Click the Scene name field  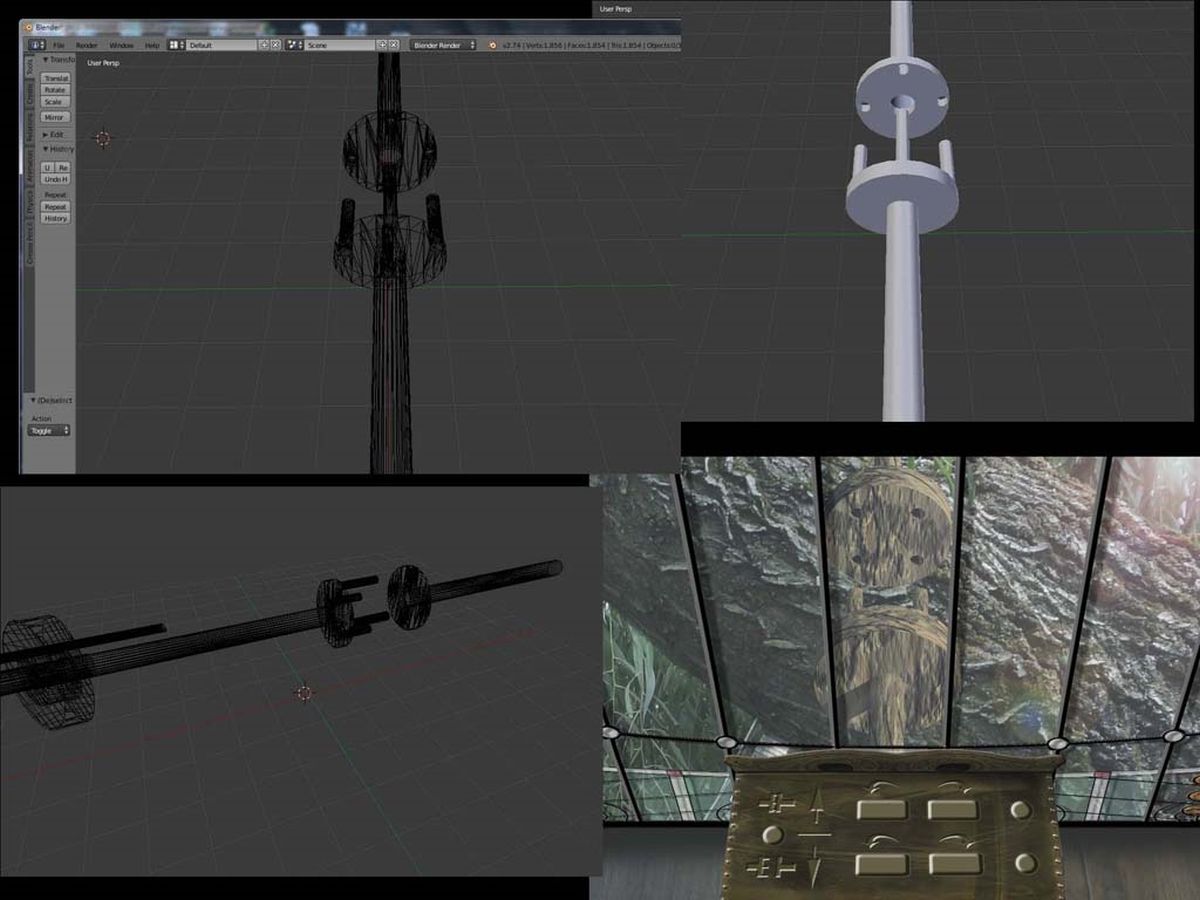(x=339, y=45)
